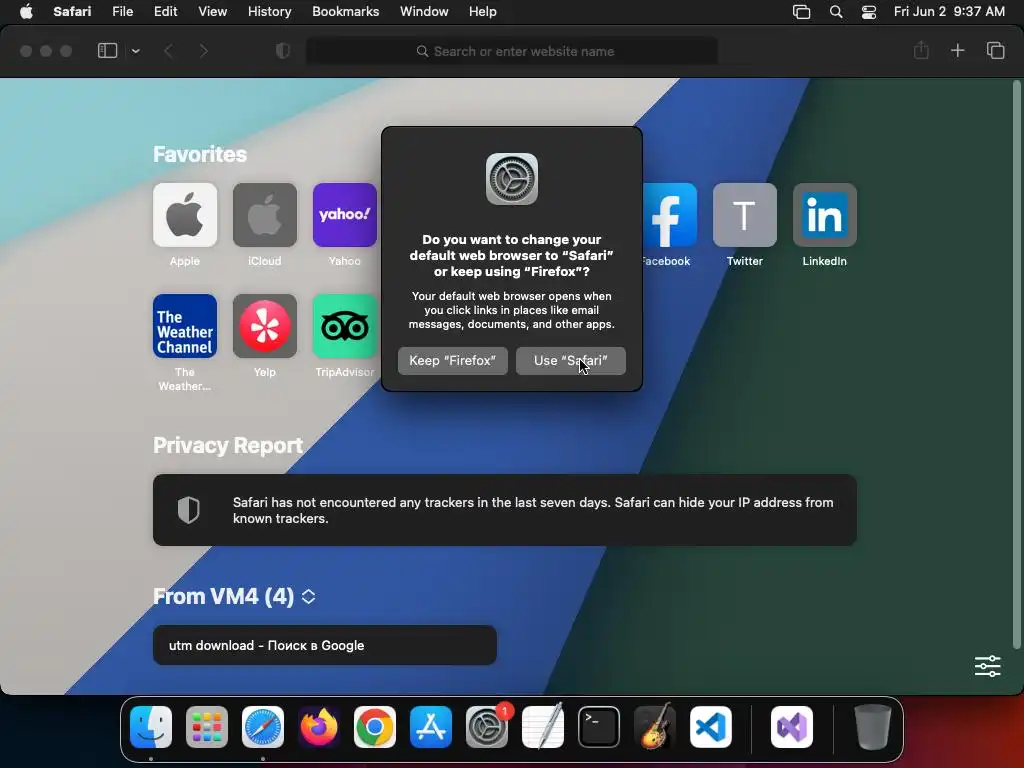The height and width of the screenshot is (768, 1024).
Task: Open the Twitter favorite tile
Action: point(744,215)
